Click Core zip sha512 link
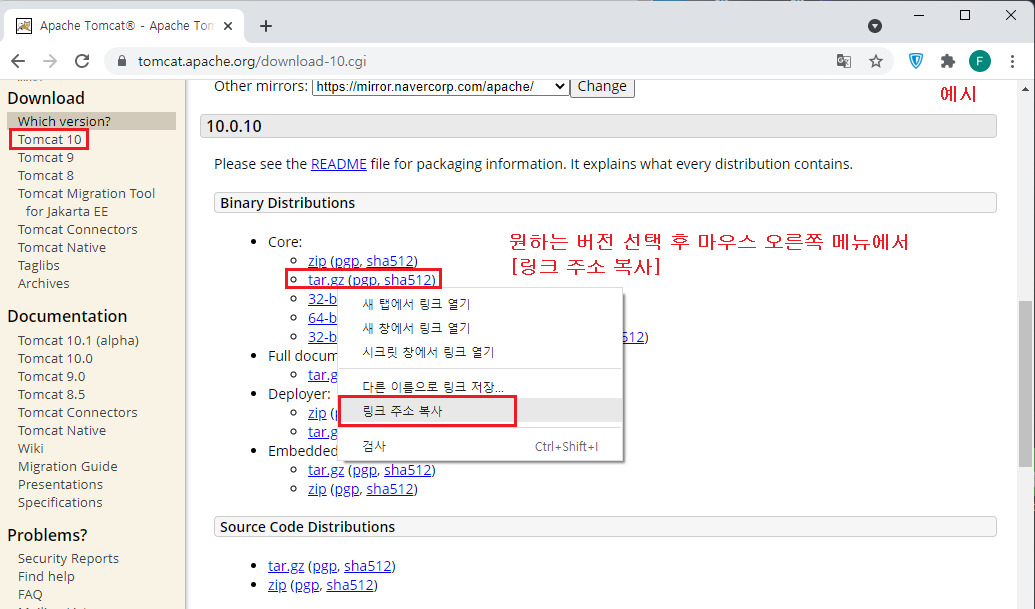 pos(389,261)
